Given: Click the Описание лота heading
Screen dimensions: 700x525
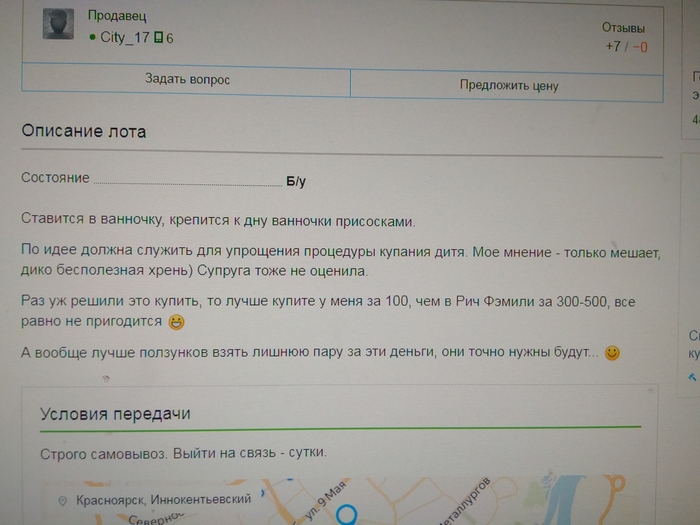Looking at the screenshot, I should pyautogui.click(x=84, y=131).
